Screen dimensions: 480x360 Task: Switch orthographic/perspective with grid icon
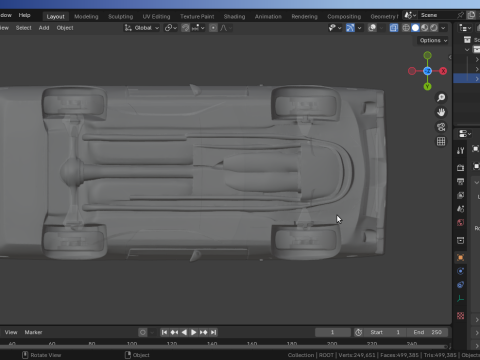[441, 142]
